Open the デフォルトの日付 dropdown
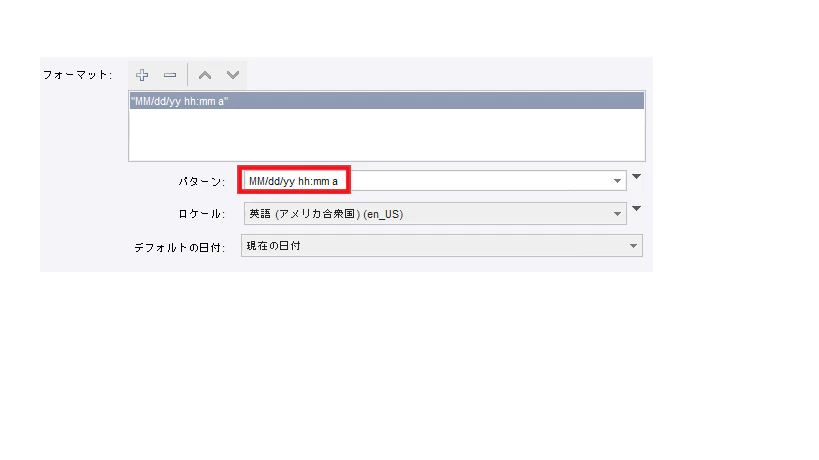Screen dimensions: 819x460 441,245
